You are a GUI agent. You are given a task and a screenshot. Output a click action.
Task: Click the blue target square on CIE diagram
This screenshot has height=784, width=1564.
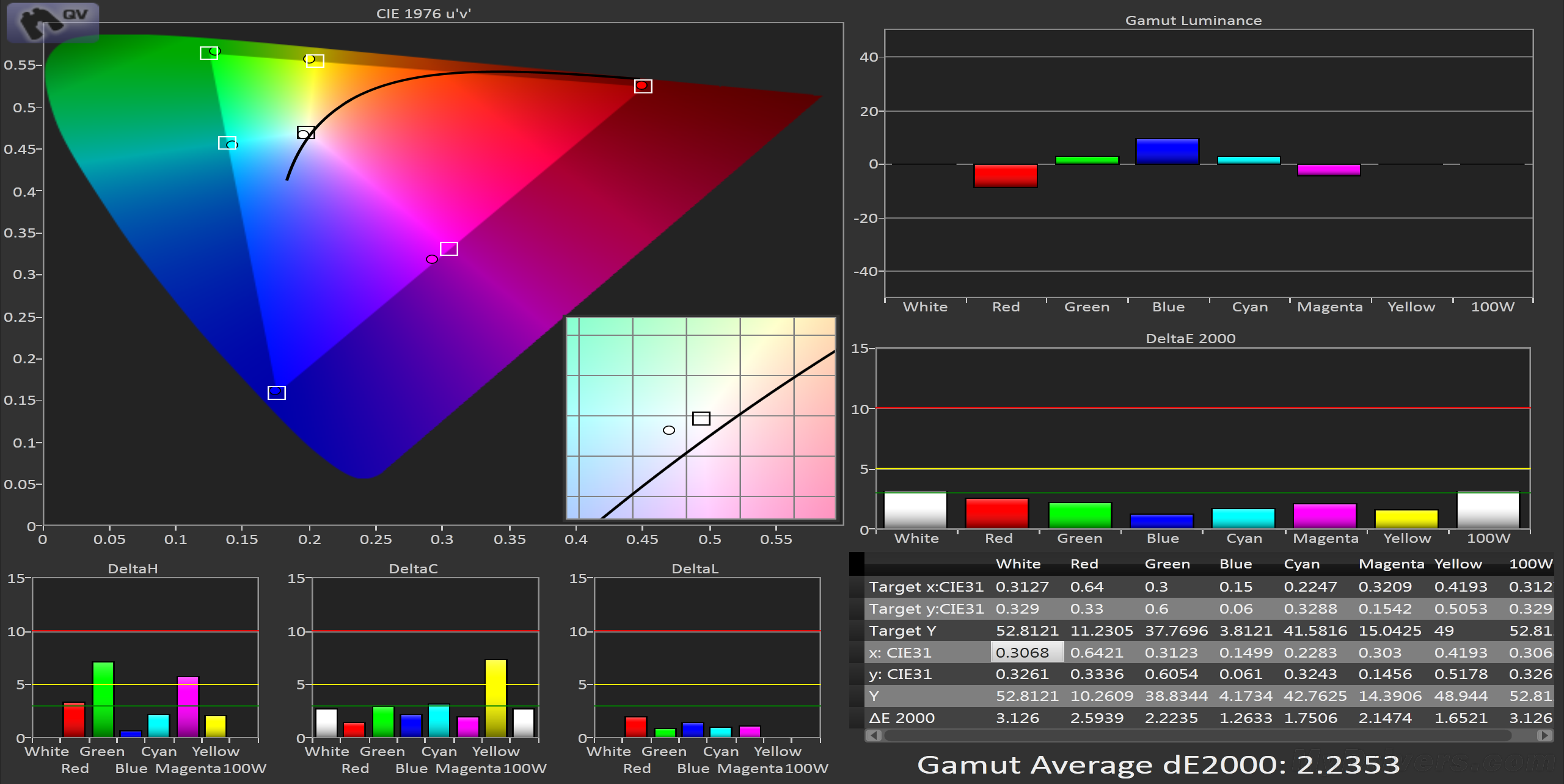[277, 393]
